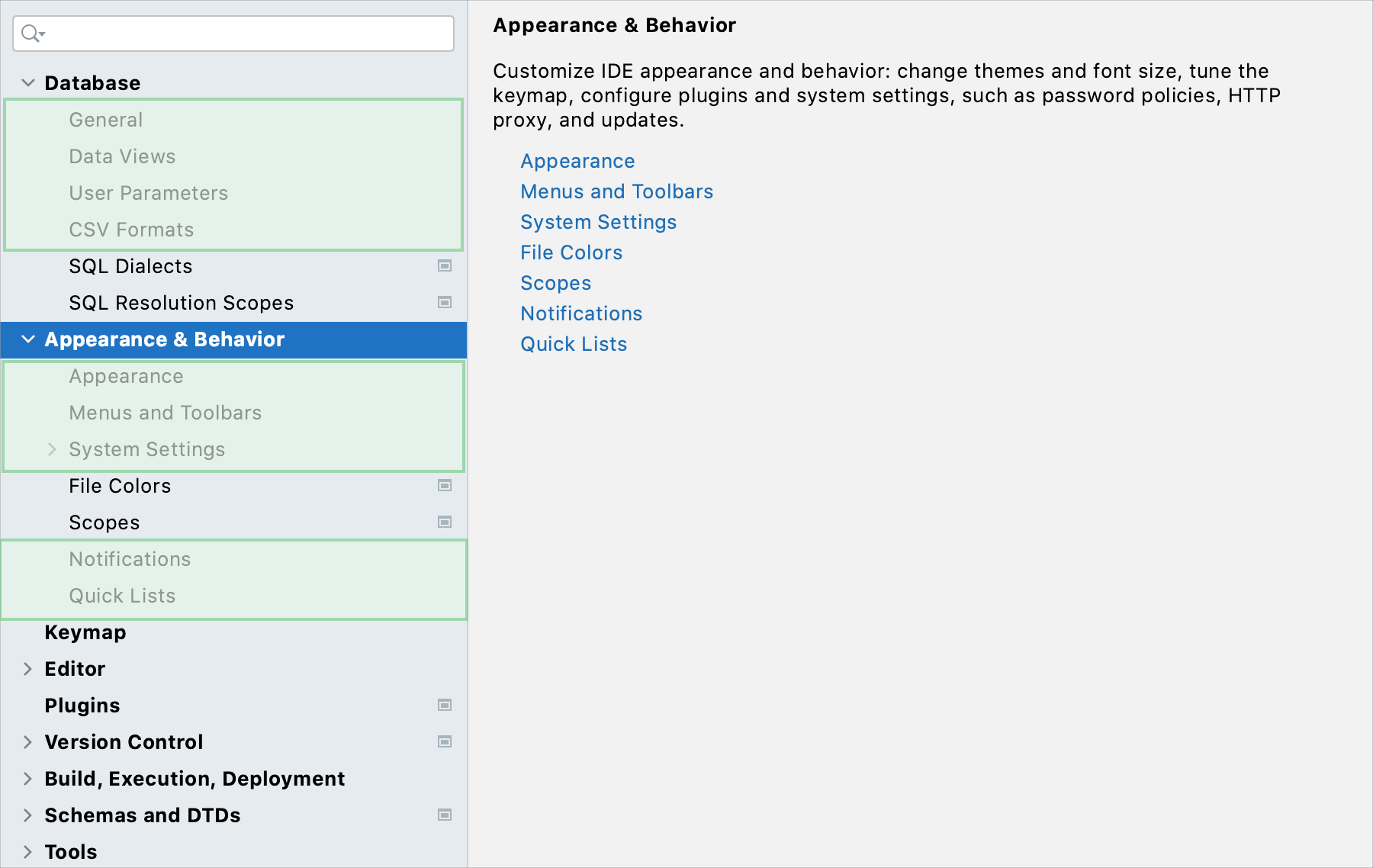Collapse the Appearance & Behavior section
1373x868 pixels.
28,339
